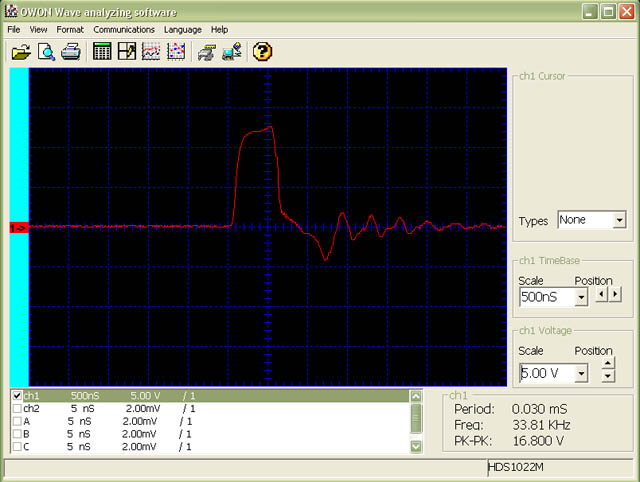
Task: Click the PK-PK value 16.800 V
Action: (x=538, y=441)
